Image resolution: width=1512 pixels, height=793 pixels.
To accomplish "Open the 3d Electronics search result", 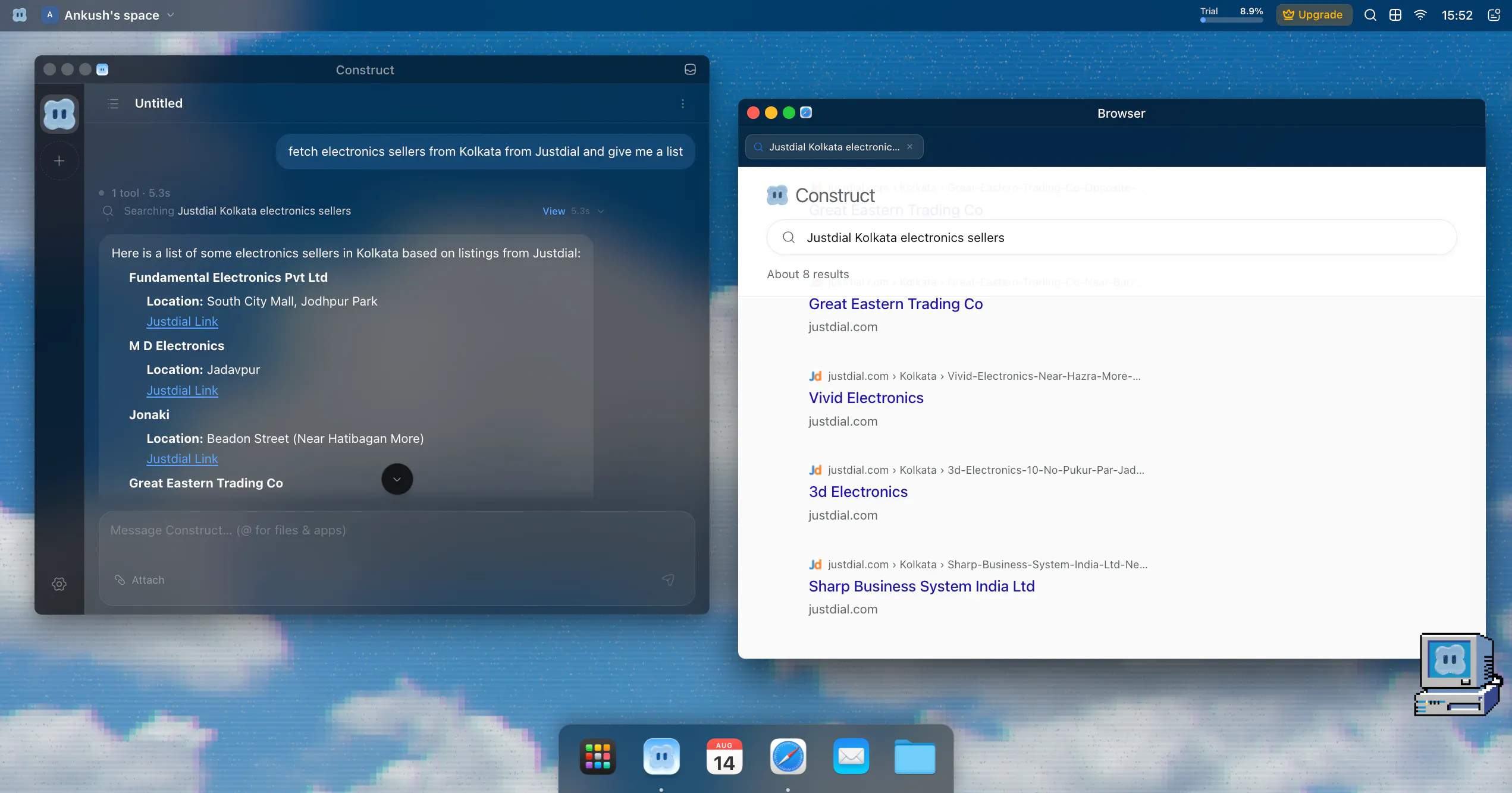I will pos(858,492).
